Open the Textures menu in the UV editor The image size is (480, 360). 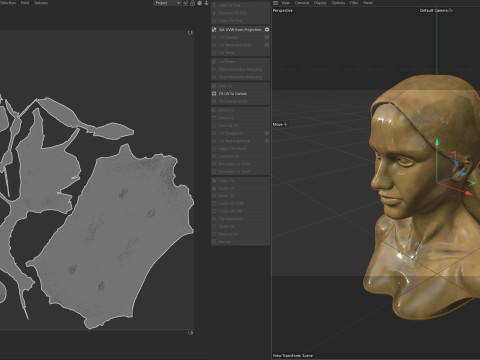pyautogui.click(x=41, y=3)
